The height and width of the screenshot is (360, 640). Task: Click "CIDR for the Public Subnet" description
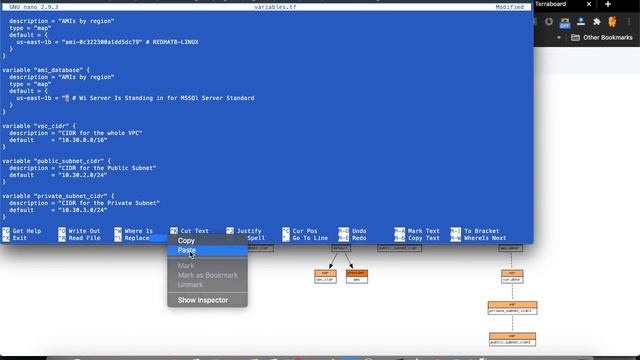[107, 168]
